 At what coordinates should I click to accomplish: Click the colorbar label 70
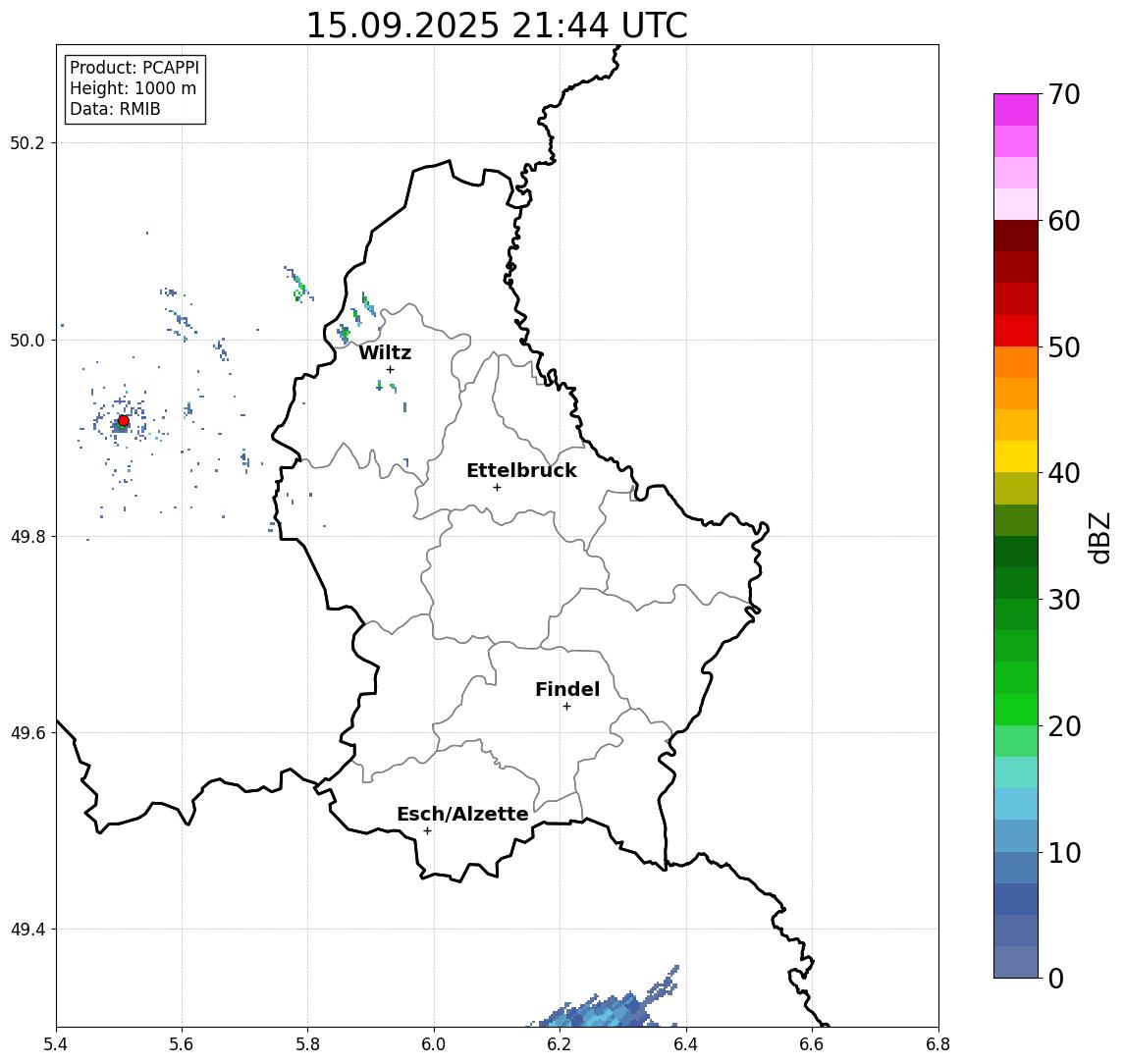click(1064, 94)
